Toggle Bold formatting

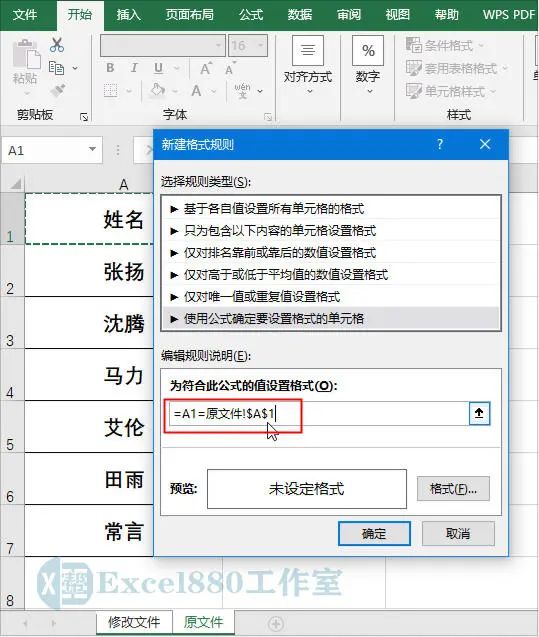[110, 68]
